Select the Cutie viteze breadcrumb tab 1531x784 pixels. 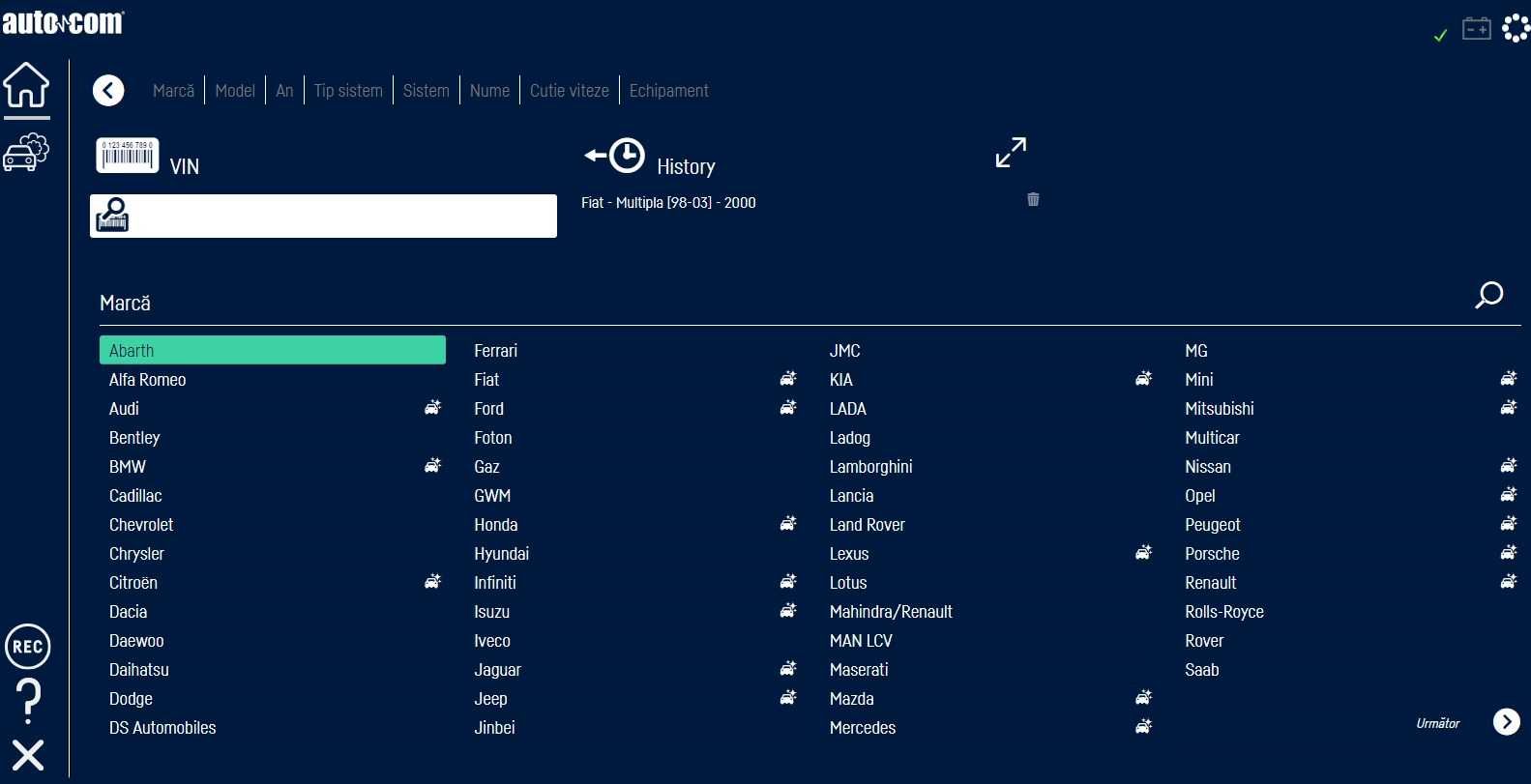click(x=570, y=91)
